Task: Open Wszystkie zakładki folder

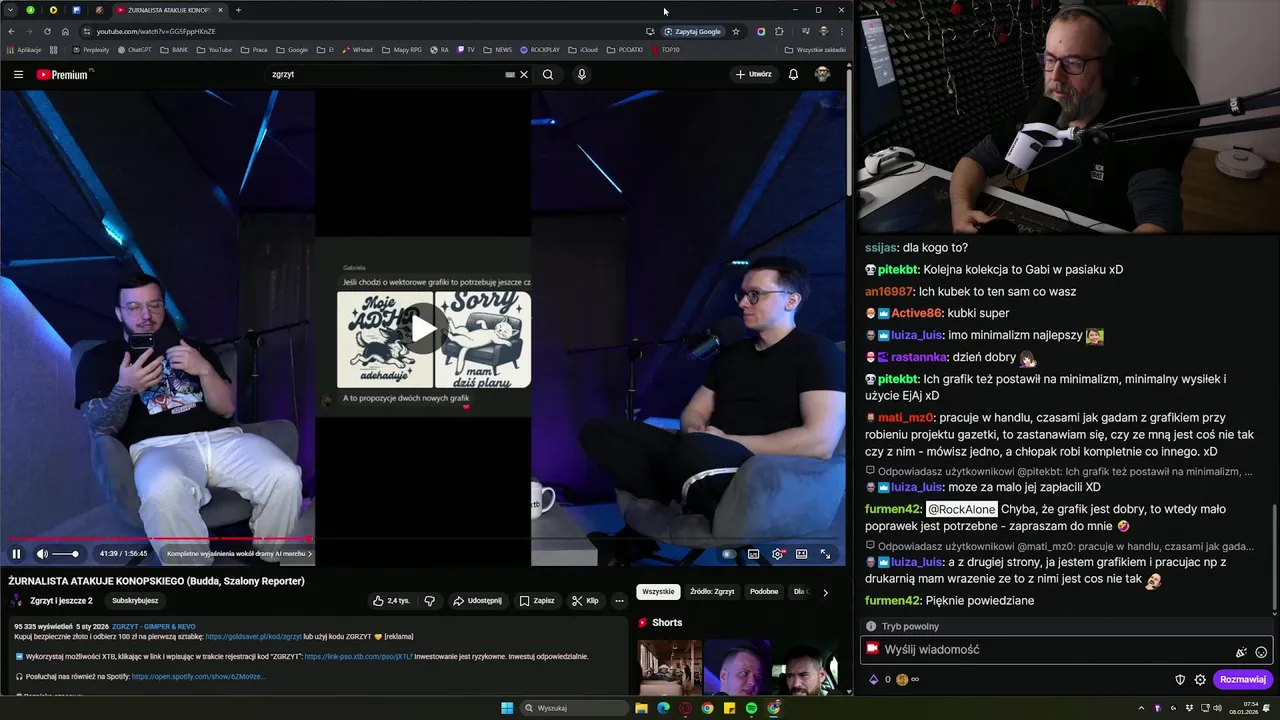Action: 815,49
